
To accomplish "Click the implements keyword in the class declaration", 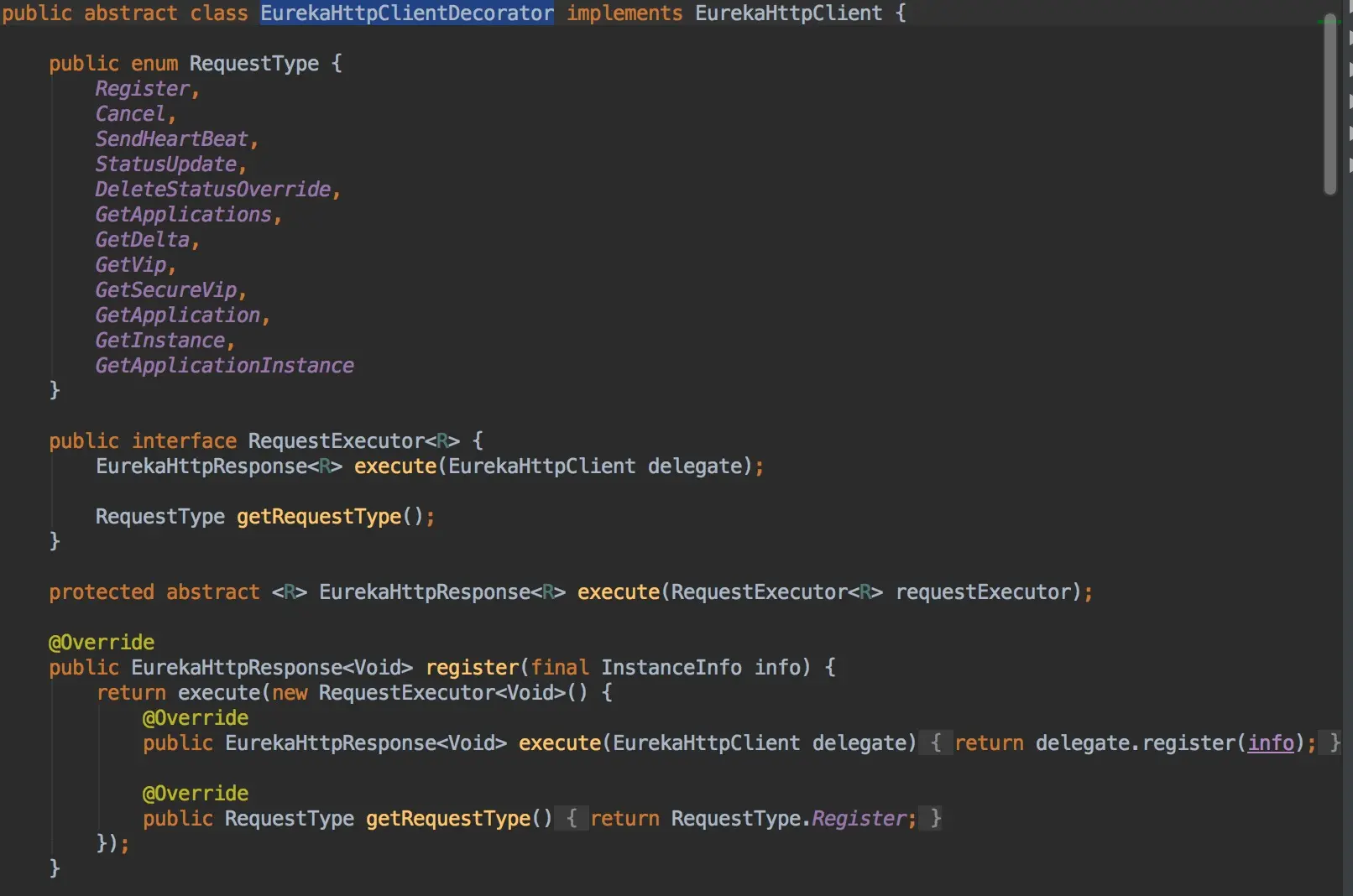I will click(624, 13).
